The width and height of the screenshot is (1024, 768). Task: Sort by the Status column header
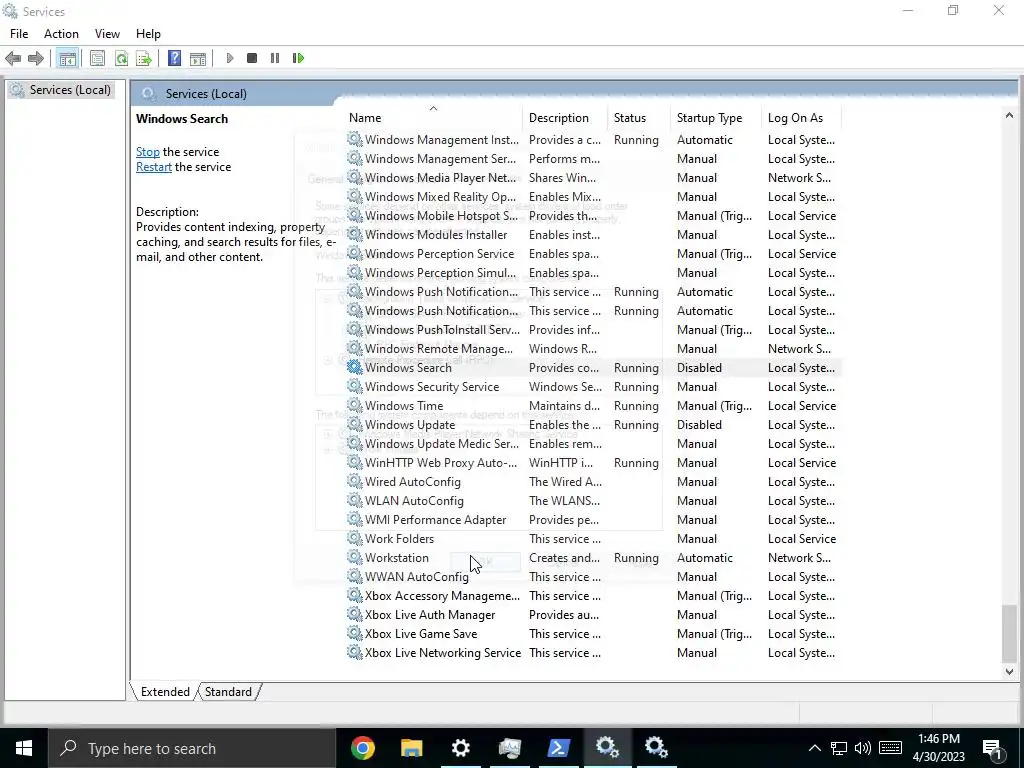tap(639, 118)
